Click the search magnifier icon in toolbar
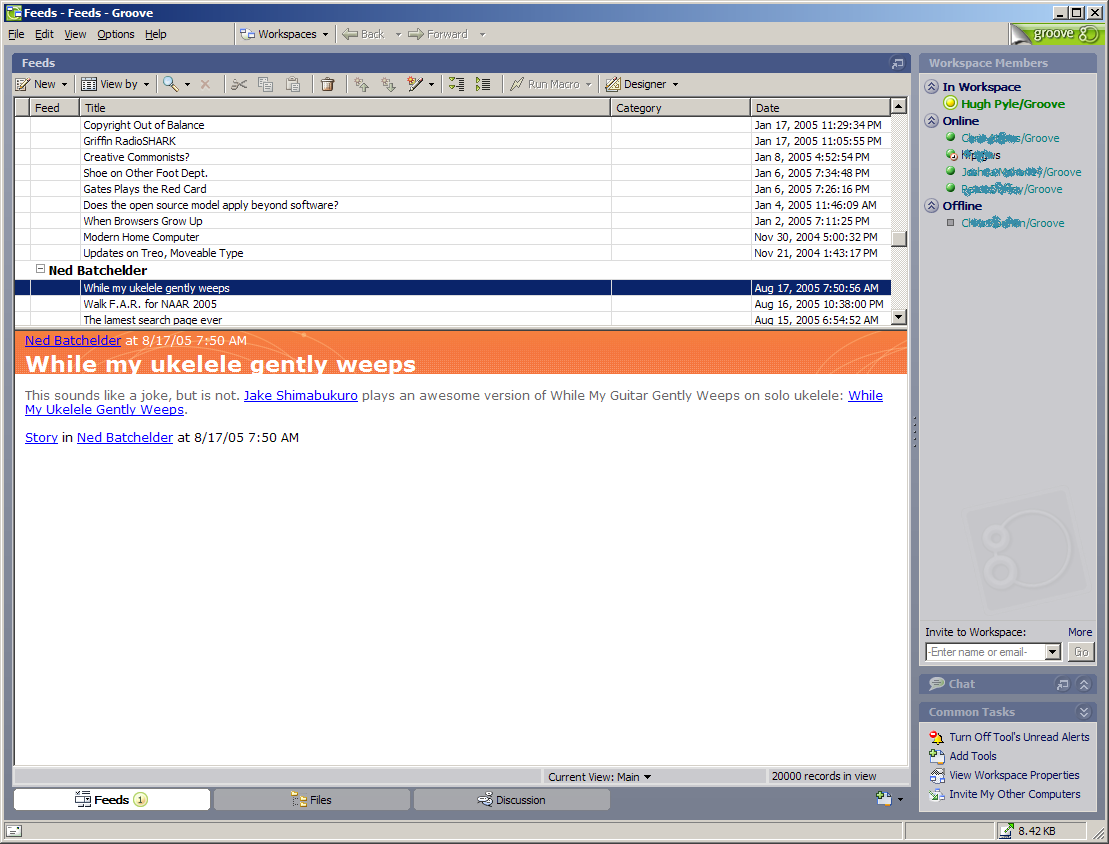 (x=171, y=84)
